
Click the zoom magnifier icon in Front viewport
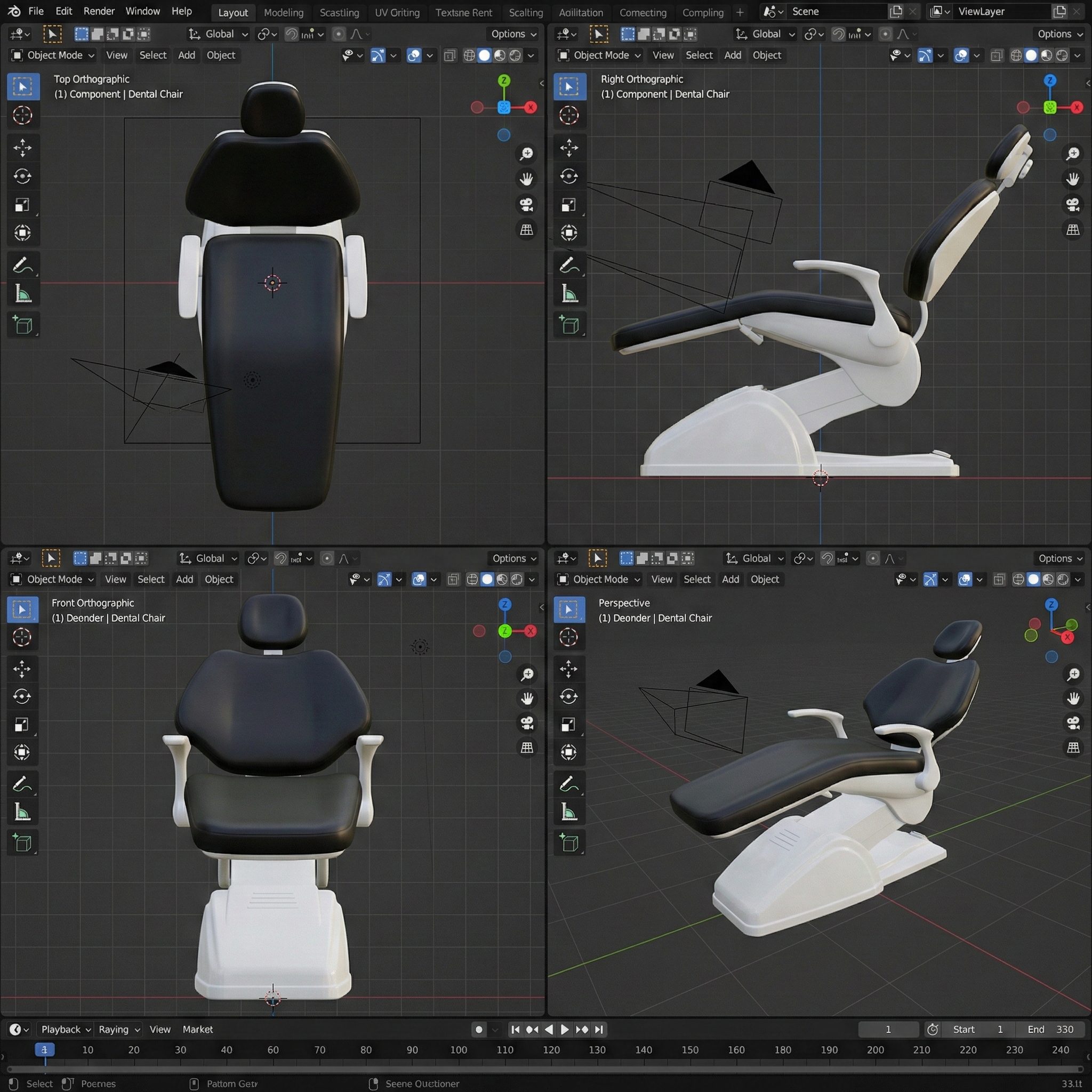527,674
